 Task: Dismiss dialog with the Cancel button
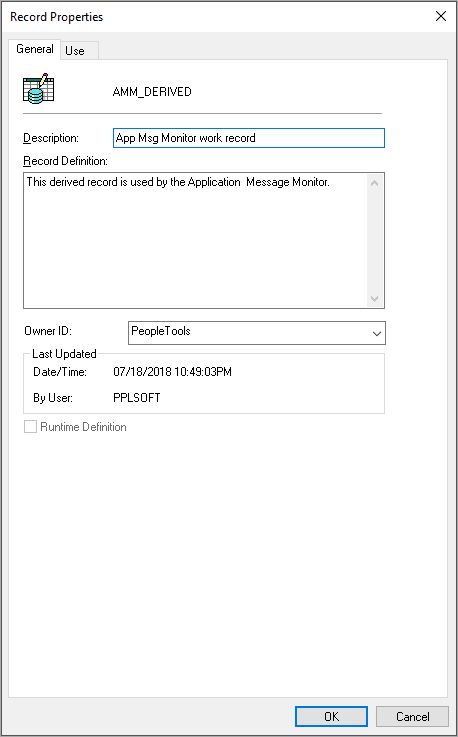pyautogui.click(x=412, y=716)
